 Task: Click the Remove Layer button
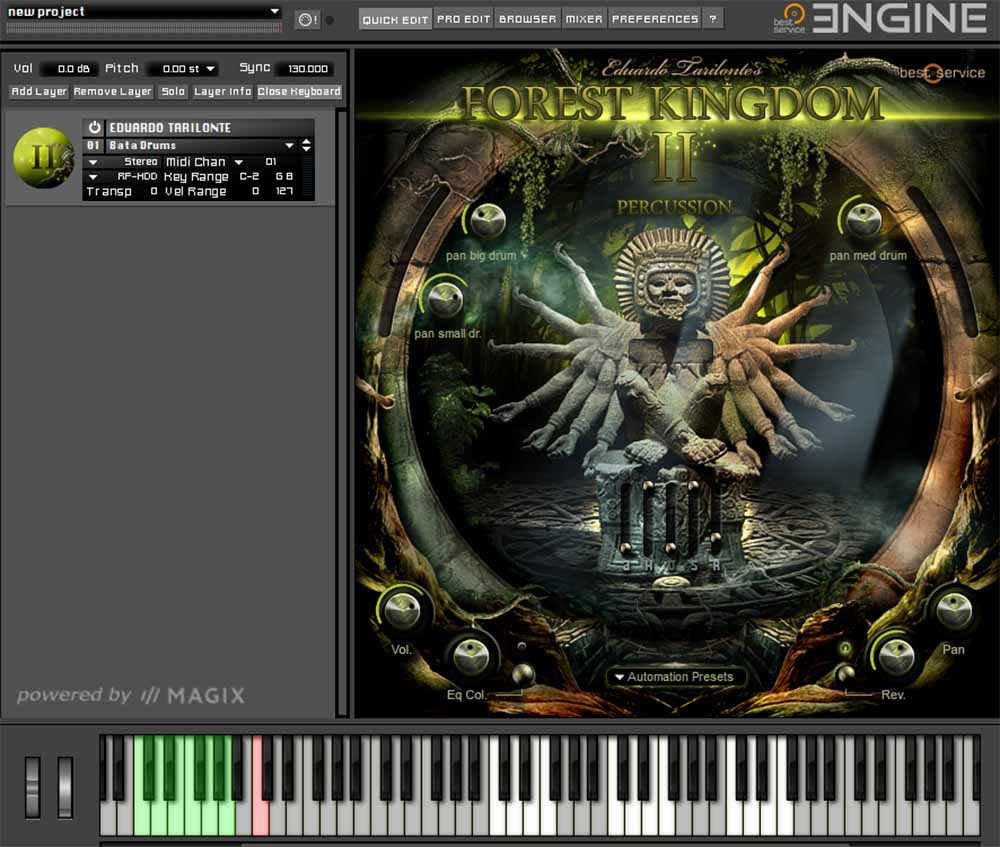pyautogui.click(x=113, y=92)
